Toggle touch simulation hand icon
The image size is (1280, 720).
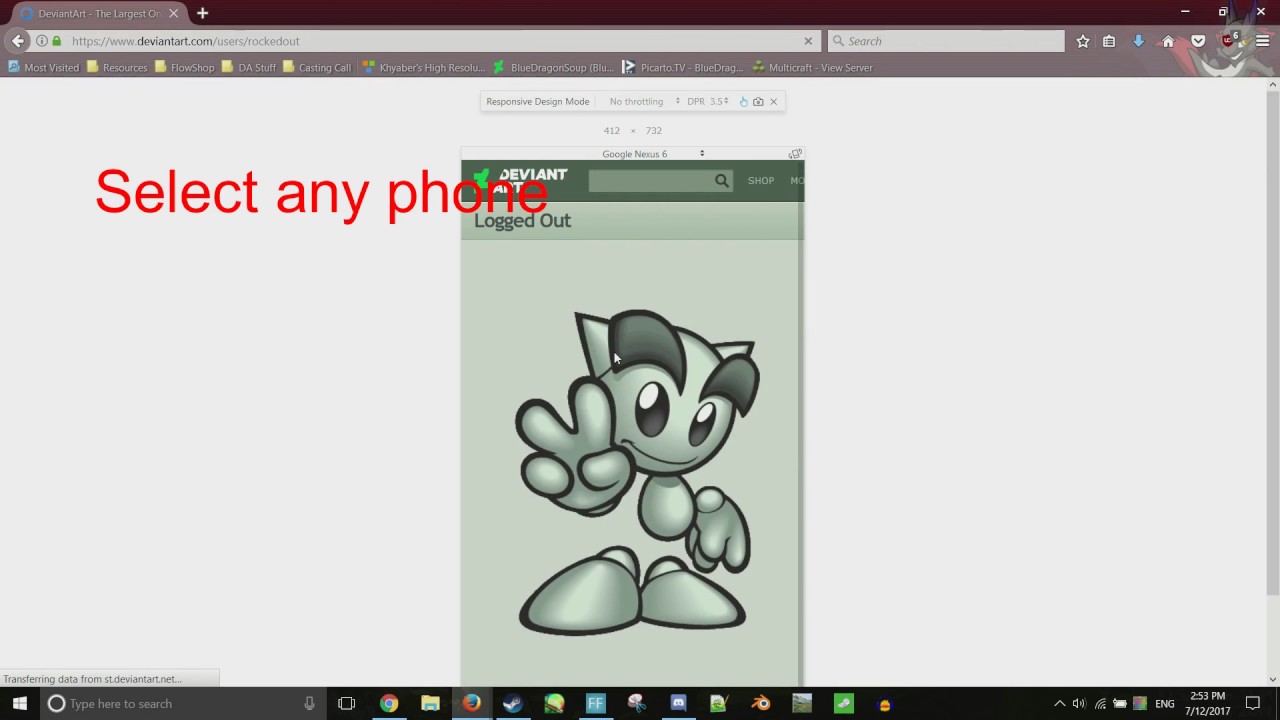(x=743, y=101)
